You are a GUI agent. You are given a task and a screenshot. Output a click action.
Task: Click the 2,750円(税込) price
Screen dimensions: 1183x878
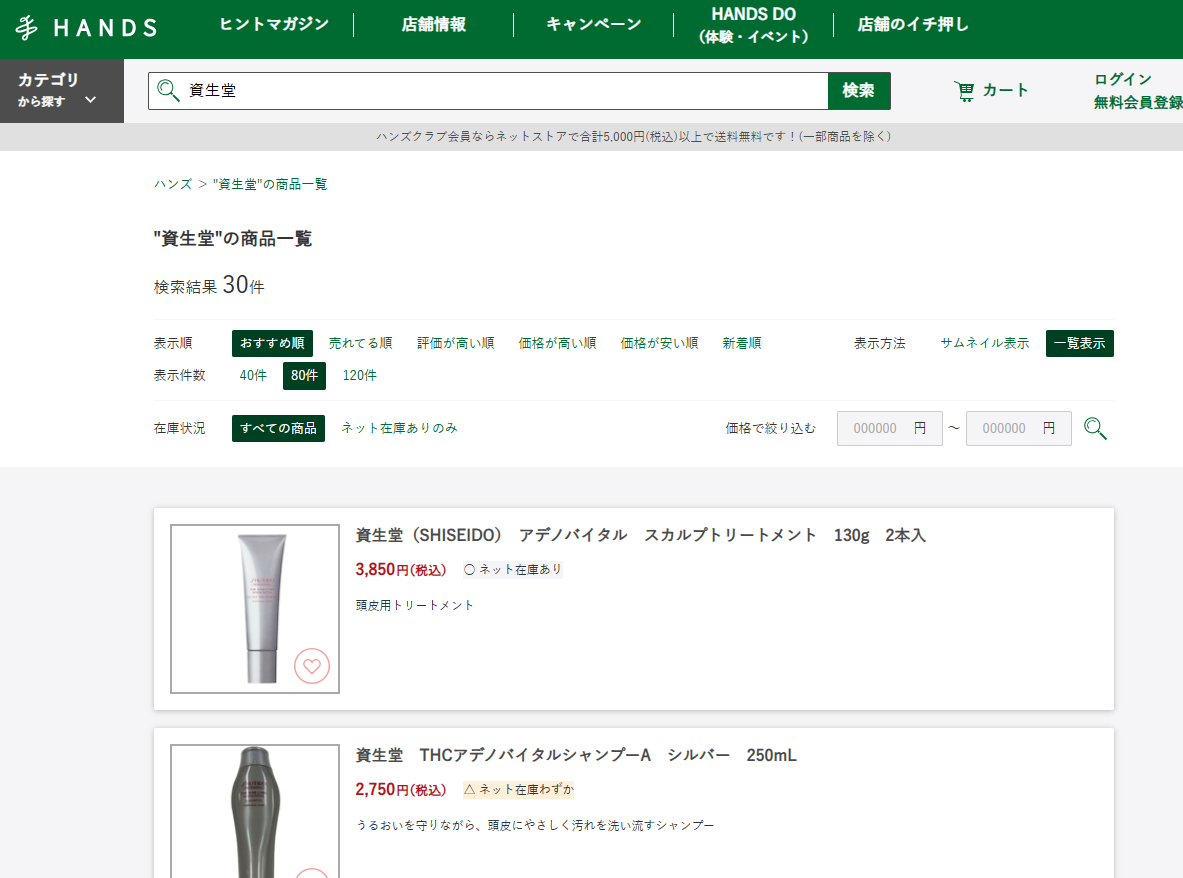(401, 790)
